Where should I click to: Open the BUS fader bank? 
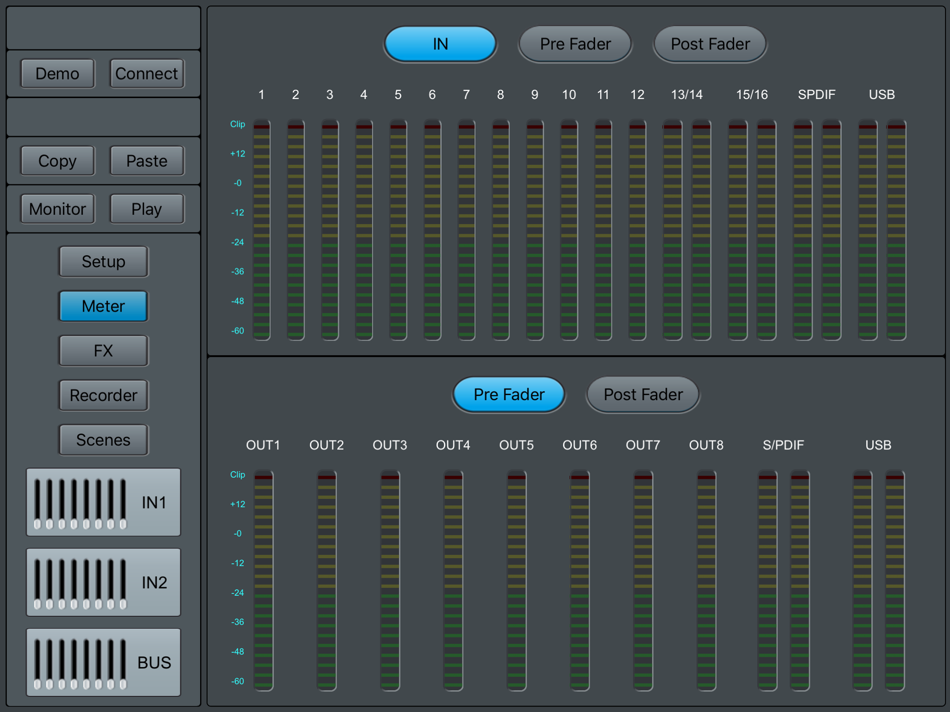pyautogui.click(x=103, y=663)
